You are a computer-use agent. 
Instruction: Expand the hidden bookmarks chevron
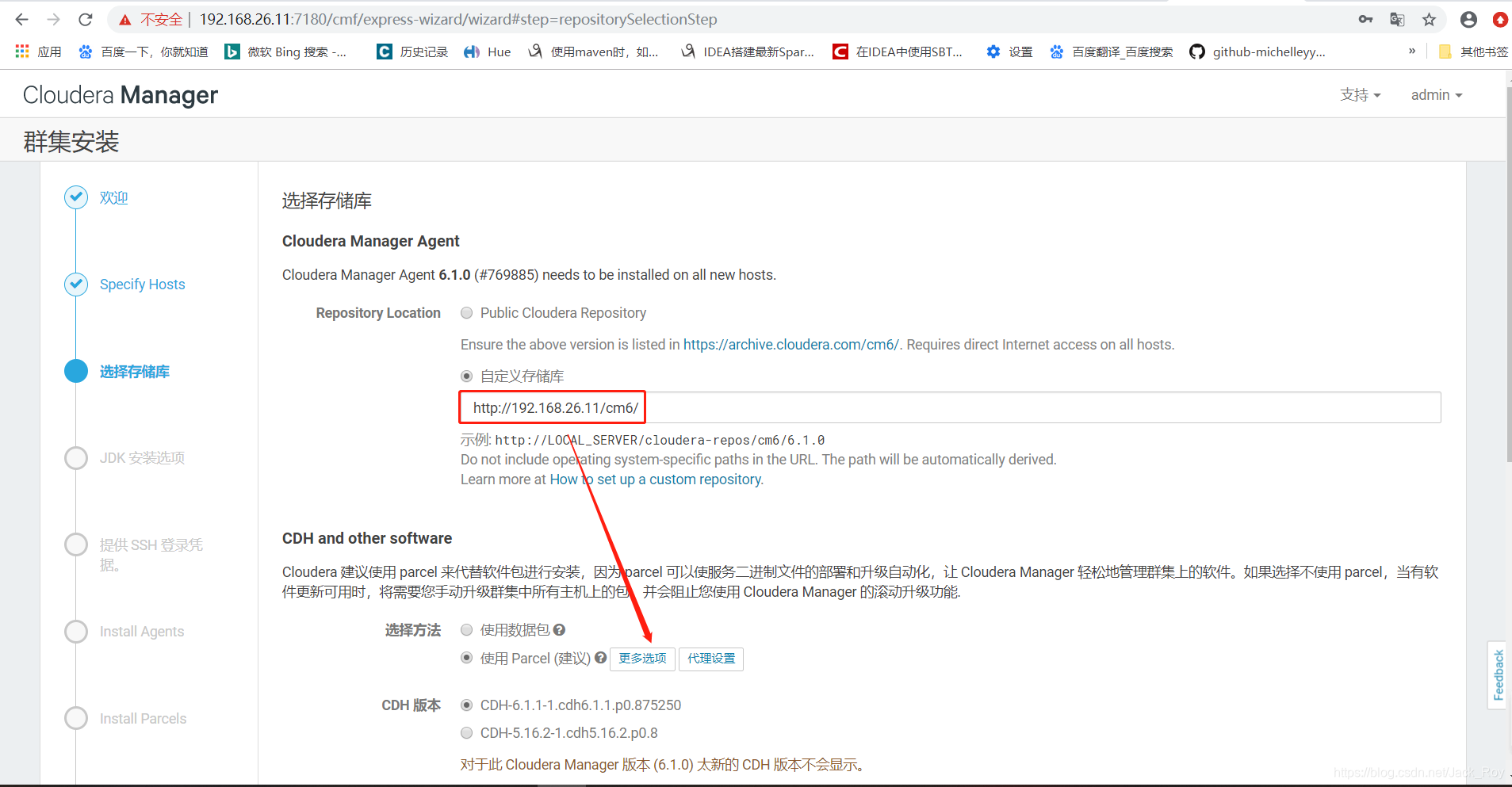[1411, 52]
